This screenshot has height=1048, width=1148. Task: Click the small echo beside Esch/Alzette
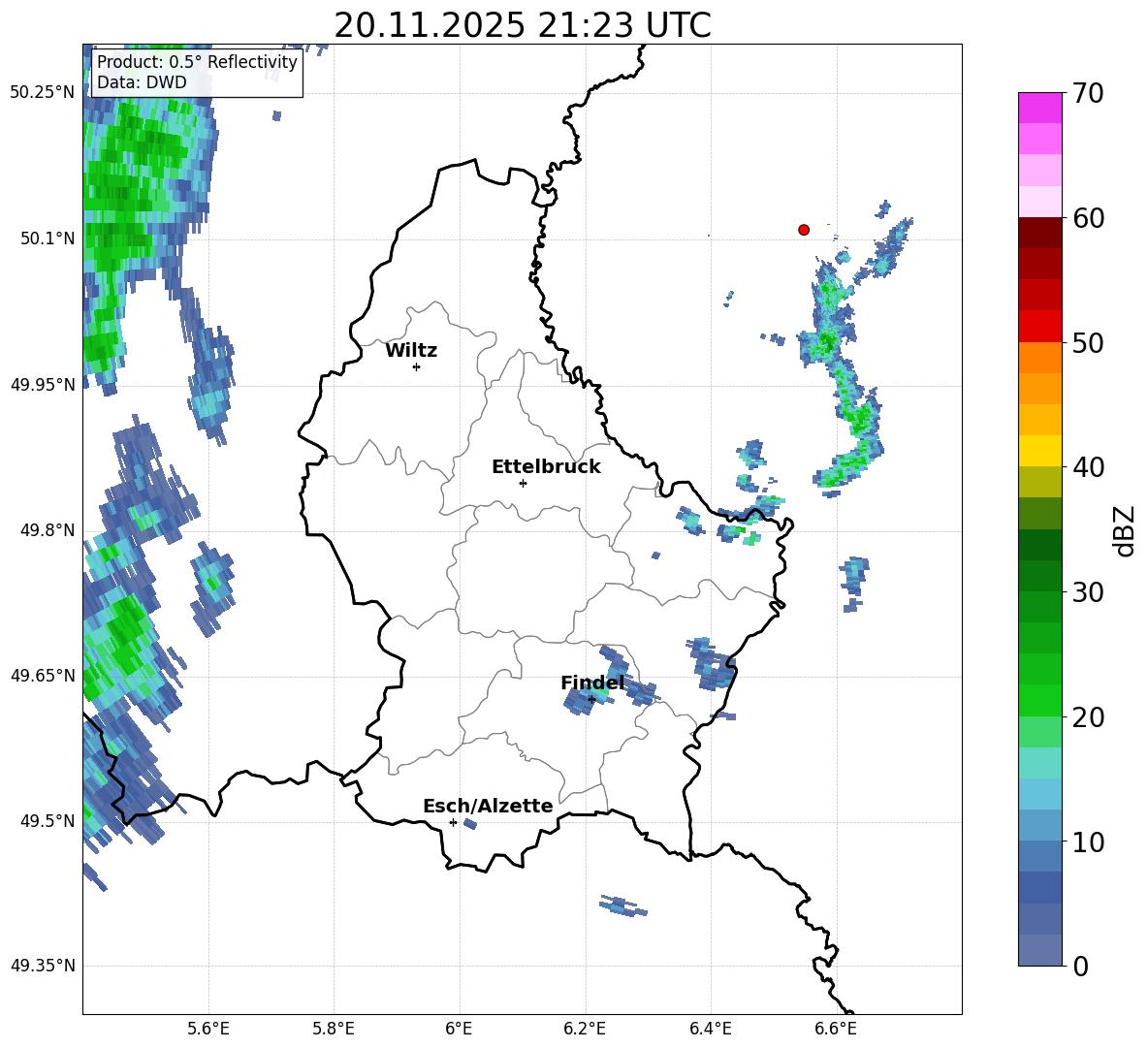pyautogui.click(x=470, y=824)
